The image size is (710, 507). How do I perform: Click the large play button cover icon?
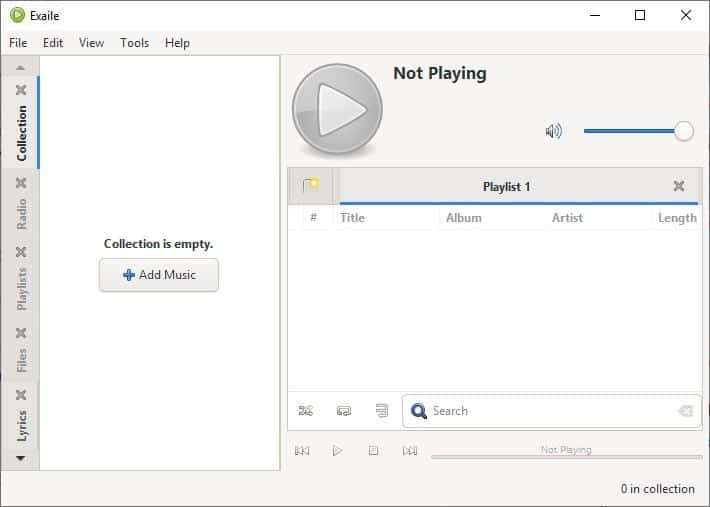pyautogui.click(x=337, y=109)
